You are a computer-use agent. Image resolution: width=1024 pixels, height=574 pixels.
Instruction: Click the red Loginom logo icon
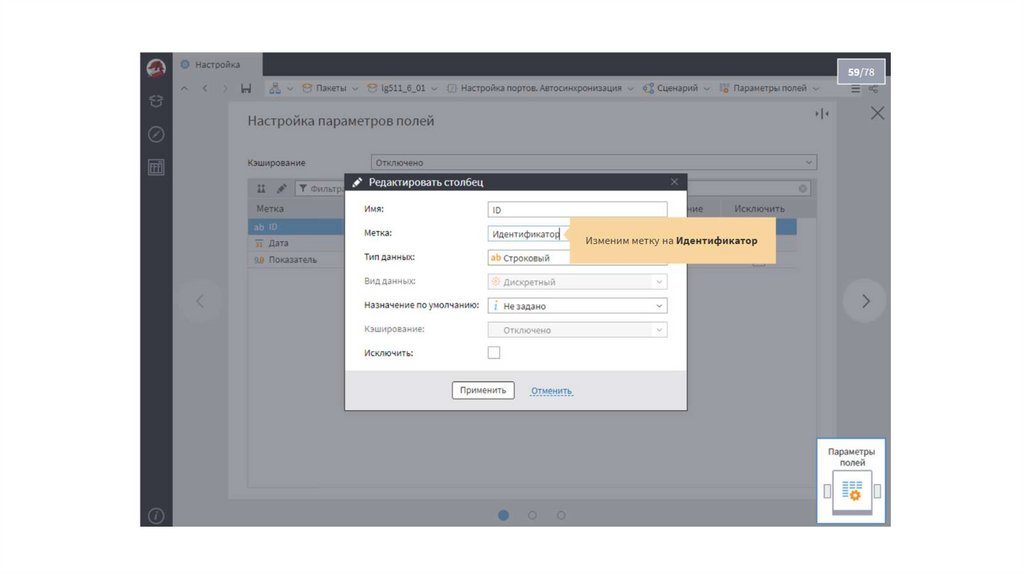tap(156, 67)
